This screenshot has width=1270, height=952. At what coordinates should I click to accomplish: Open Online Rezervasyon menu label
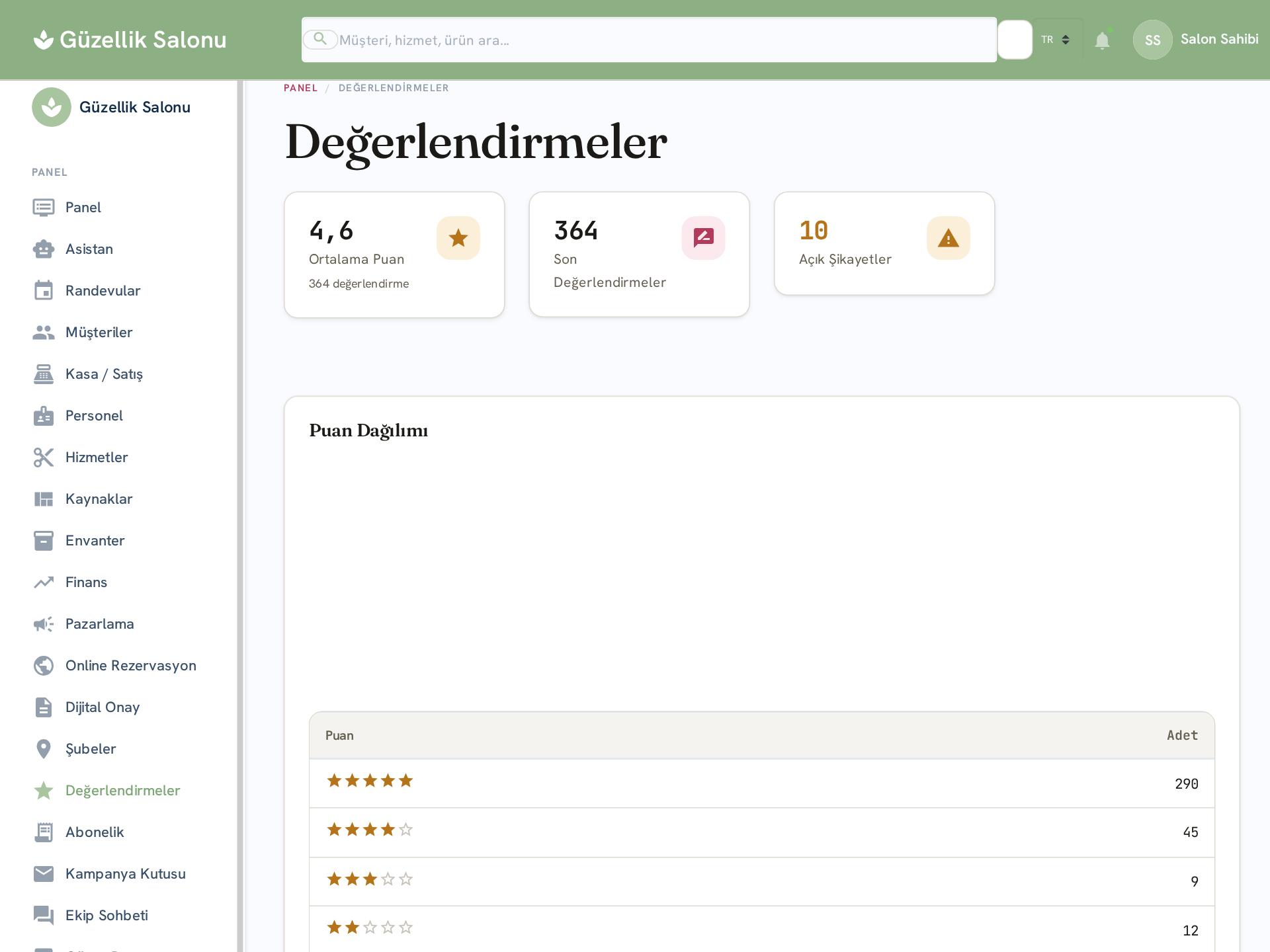click(131, 666)
